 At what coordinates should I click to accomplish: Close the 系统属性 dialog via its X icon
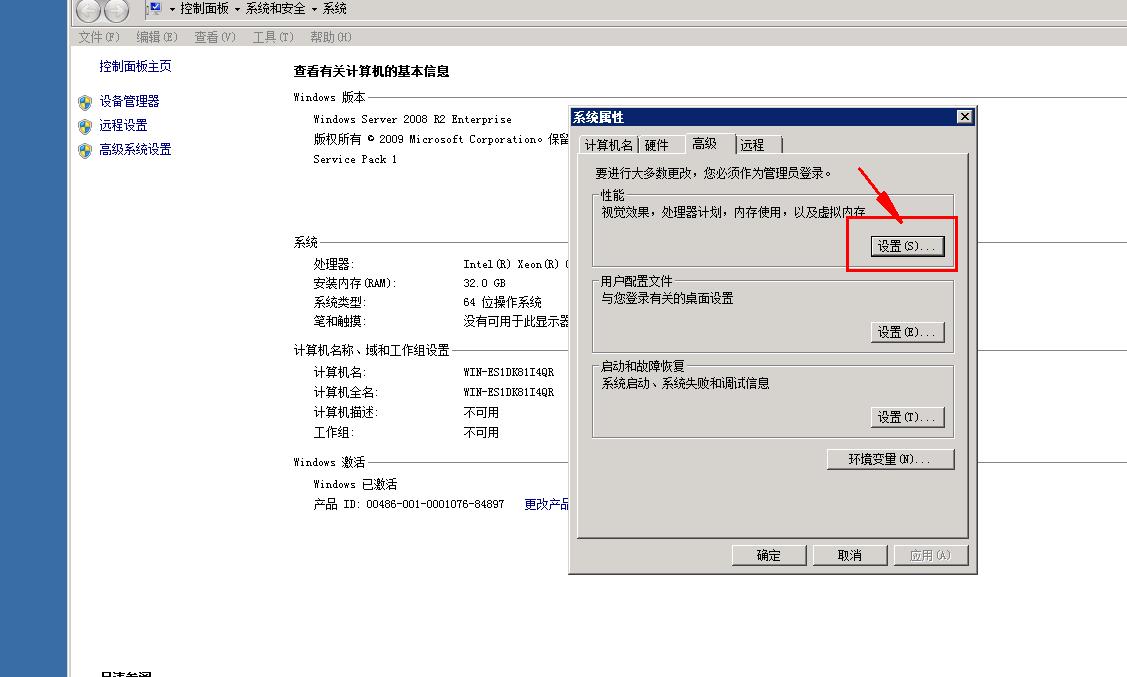coord(963,116)
